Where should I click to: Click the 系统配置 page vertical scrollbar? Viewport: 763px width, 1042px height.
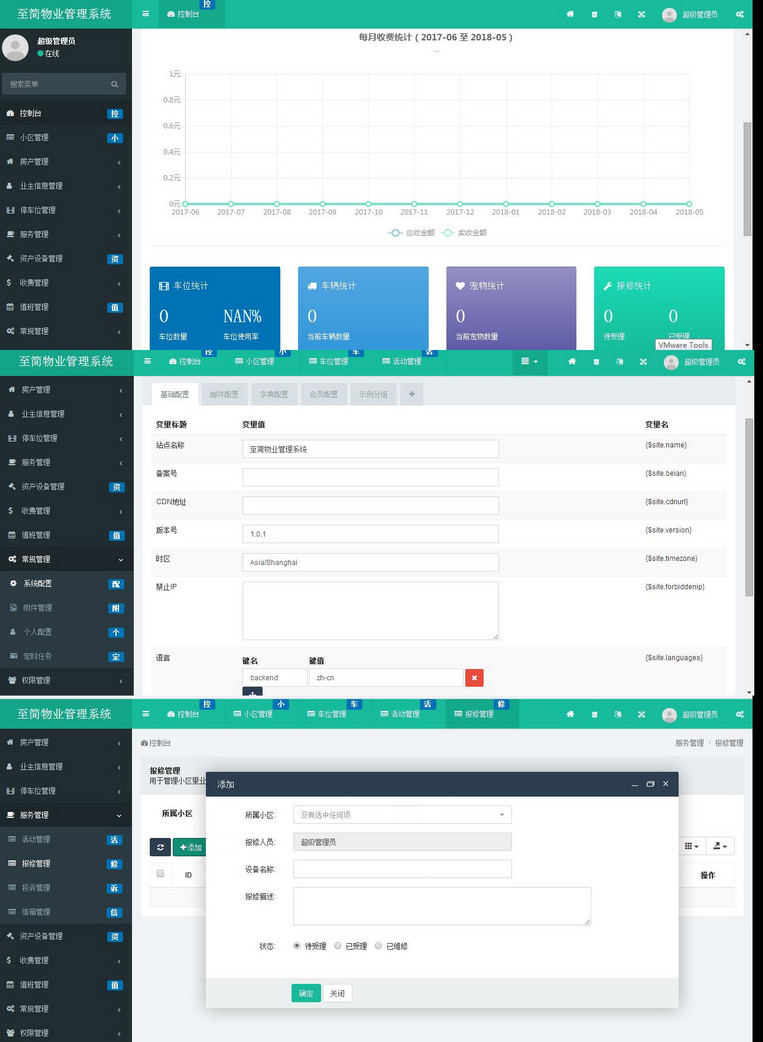[749, 505]
